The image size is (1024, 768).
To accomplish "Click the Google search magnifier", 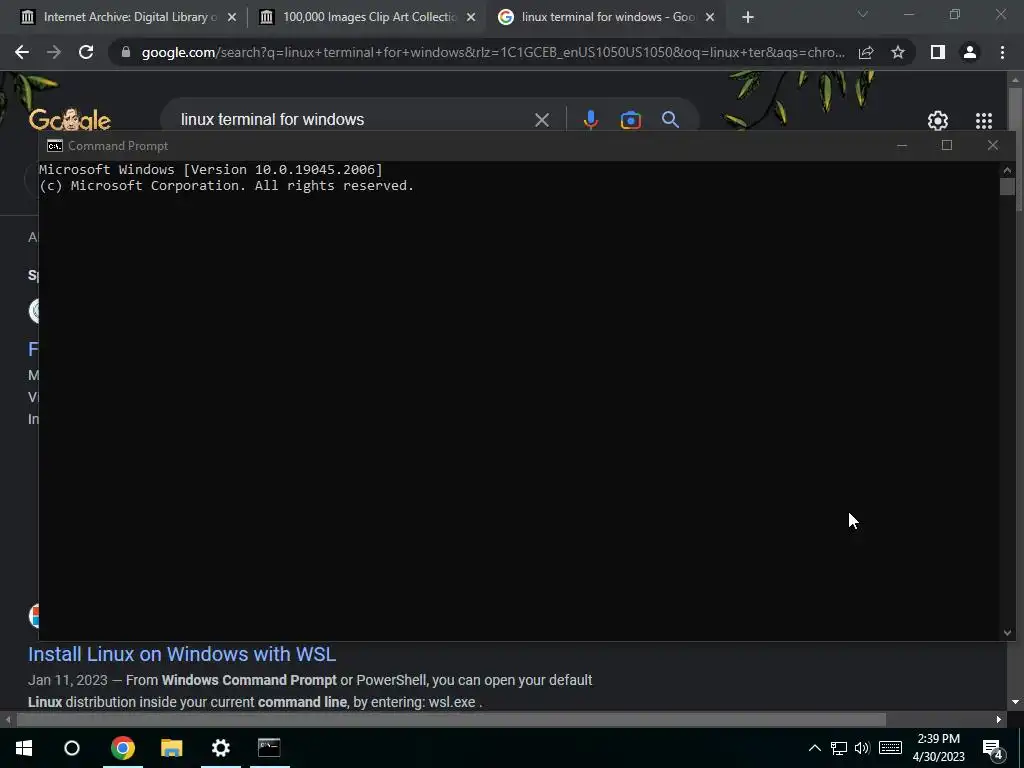I will click(670, 120).
